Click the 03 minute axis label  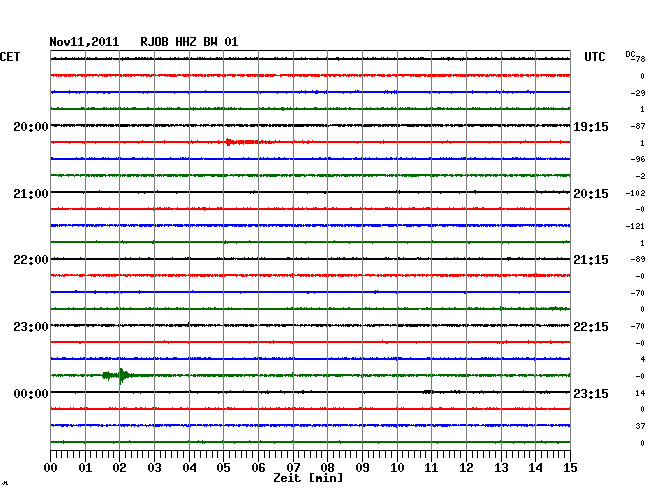[154, 467]
